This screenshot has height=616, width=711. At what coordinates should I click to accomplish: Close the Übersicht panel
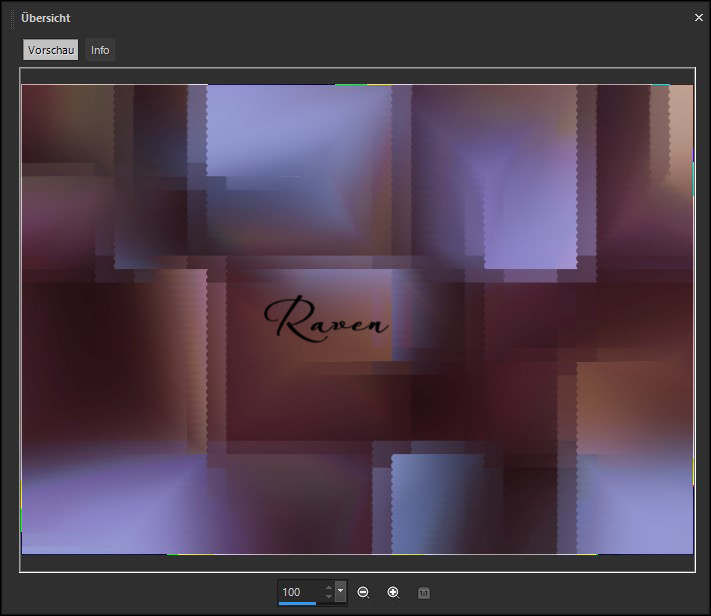[x=699, y=17]
